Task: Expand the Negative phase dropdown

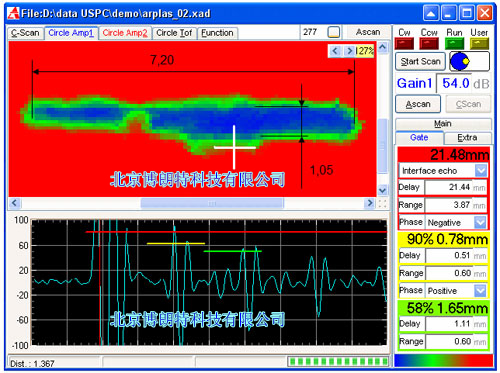Action: tap(480, 222)
